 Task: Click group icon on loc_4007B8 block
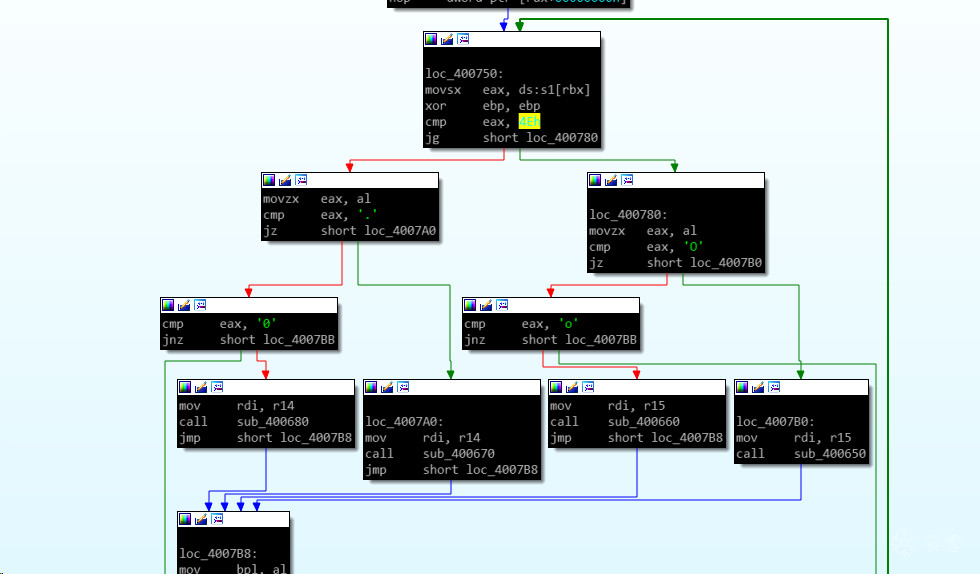click(x=217, y=519)
